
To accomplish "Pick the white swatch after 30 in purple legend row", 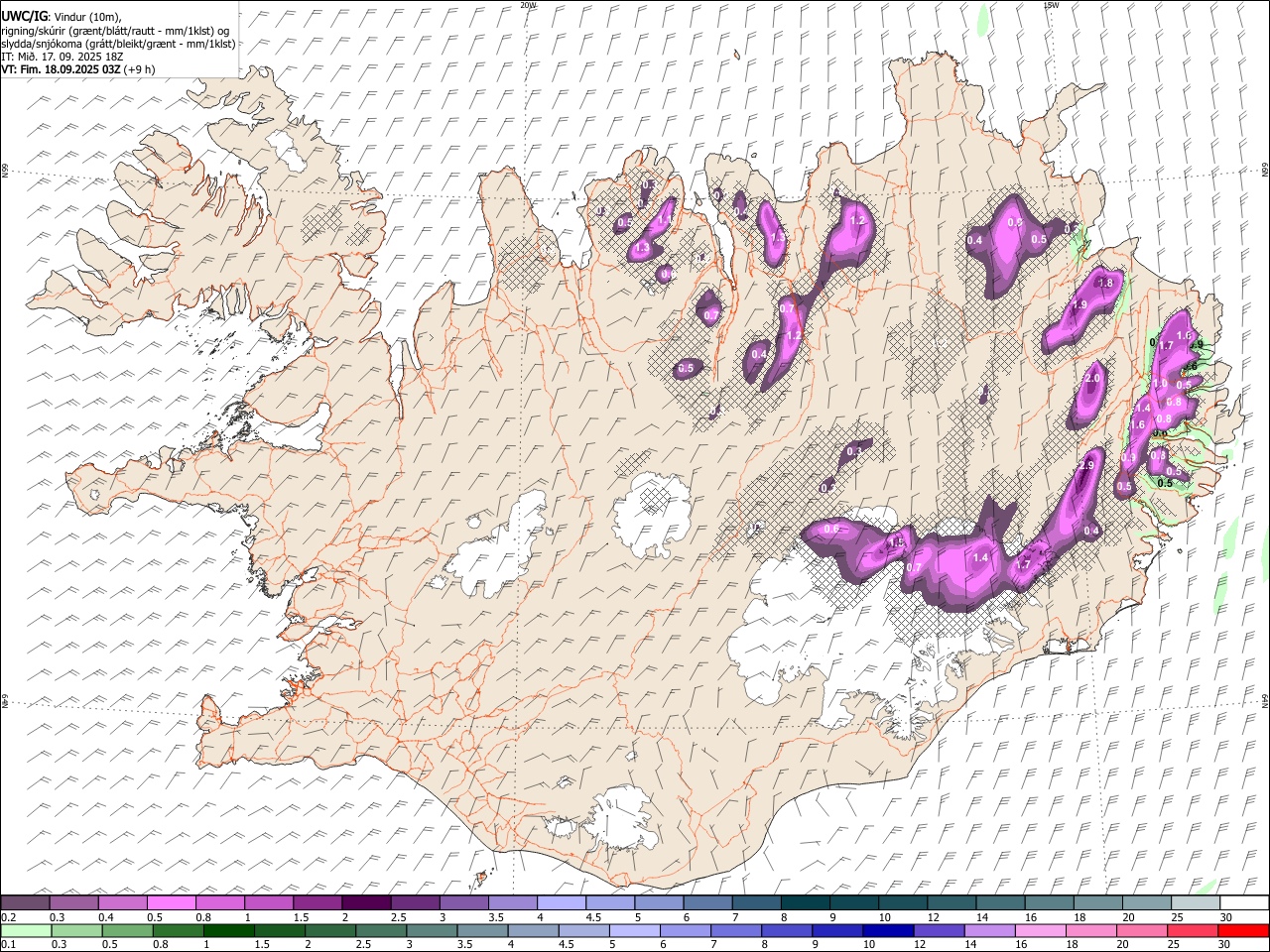I will [1243, 903].
